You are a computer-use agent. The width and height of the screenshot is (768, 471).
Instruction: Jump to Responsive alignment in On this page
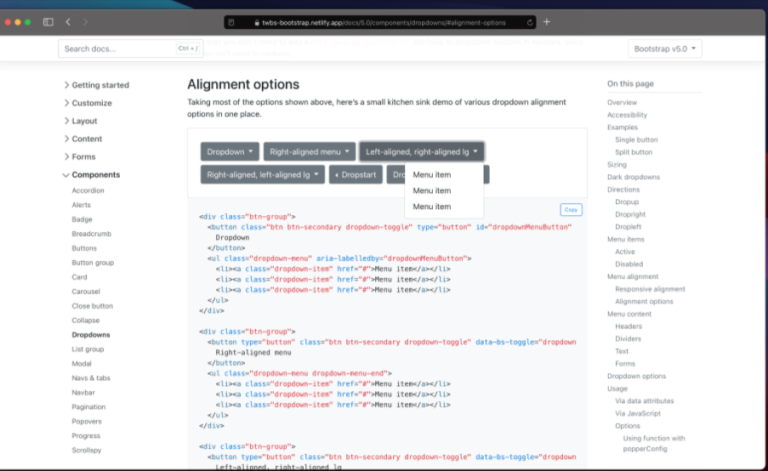pyautogui.click(x=650, y=289)
